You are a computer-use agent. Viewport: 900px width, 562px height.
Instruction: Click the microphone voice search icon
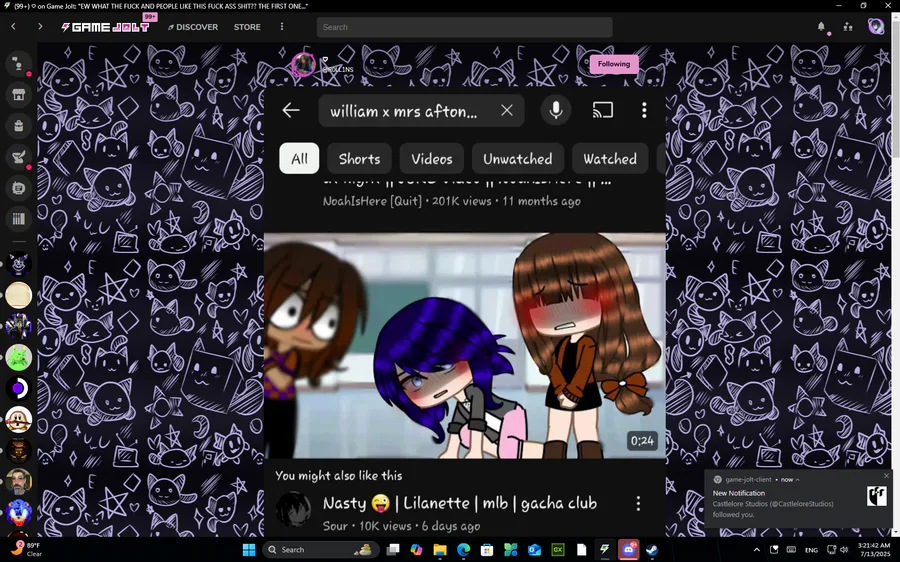(x=556, y=110)
